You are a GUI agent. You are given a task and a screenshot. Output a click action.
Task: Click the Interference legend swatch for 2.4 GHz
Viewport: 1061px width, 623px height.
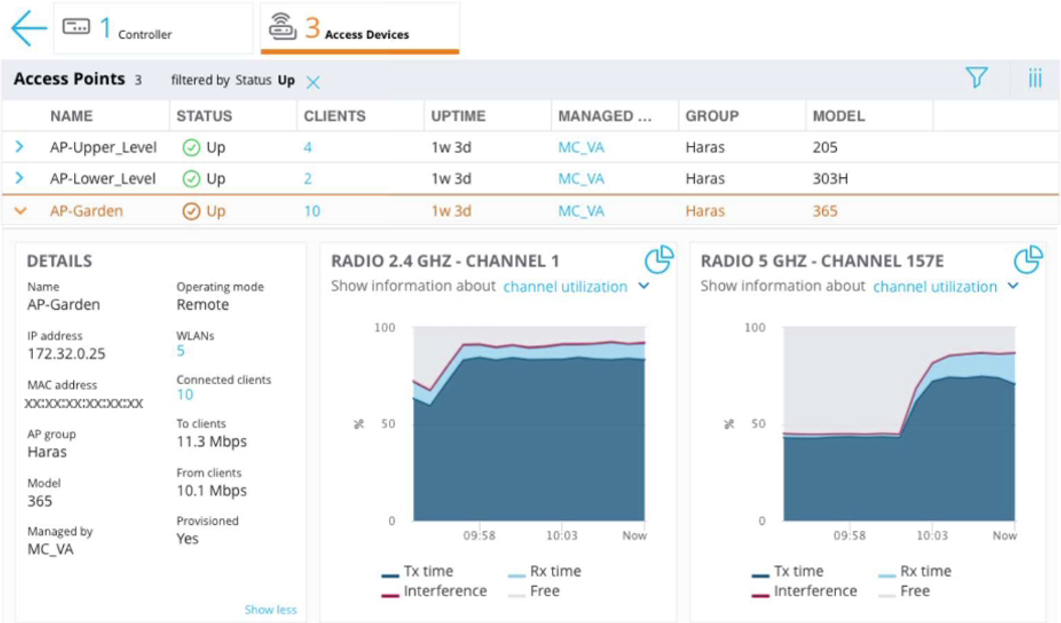tap(390, 595)
